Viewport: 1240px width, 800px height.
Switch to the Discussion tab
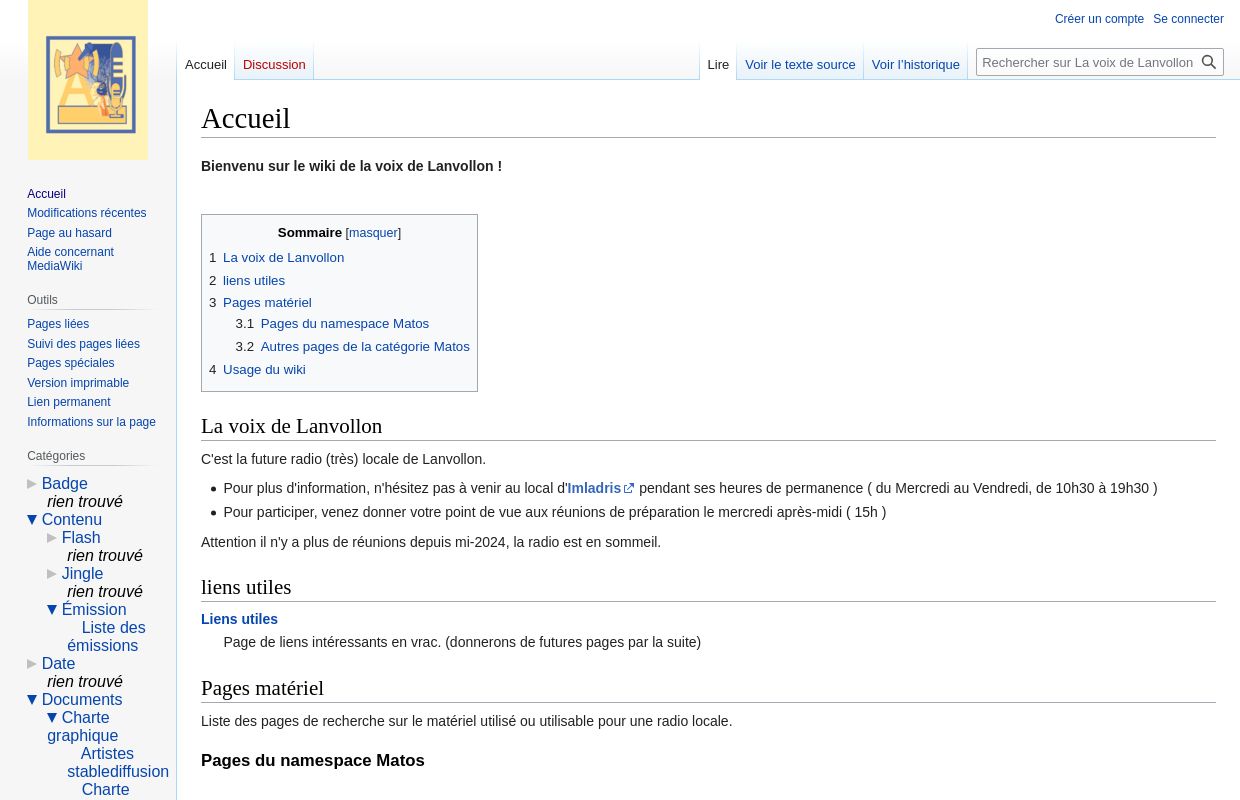click(x=274, y=65)
